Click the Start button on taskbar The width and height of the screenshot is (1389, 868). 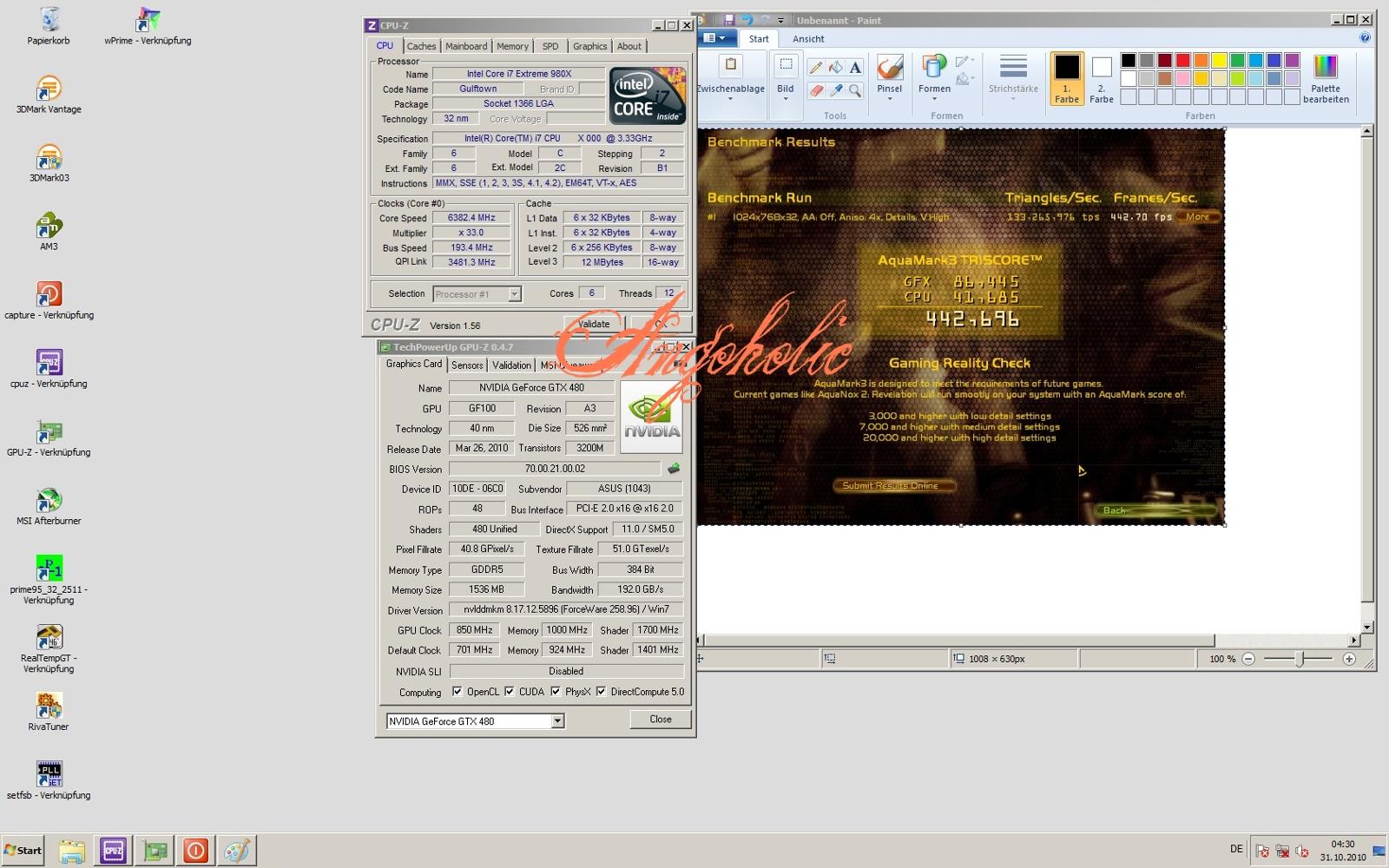23,851
